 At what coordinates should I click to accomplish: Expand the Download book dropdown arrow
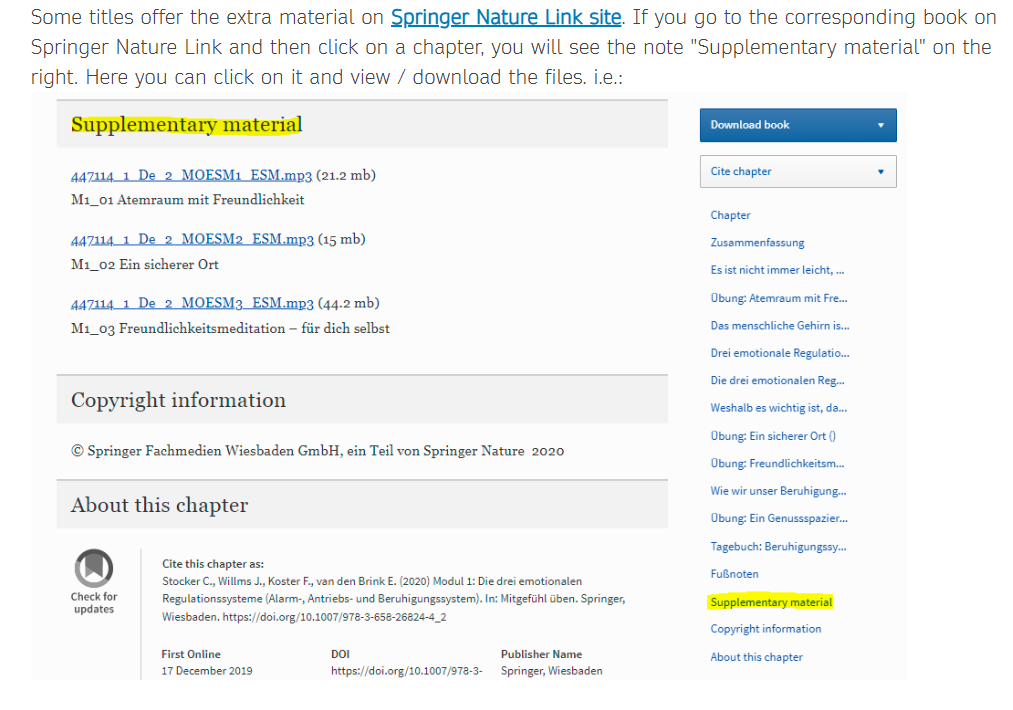(881, 125)
